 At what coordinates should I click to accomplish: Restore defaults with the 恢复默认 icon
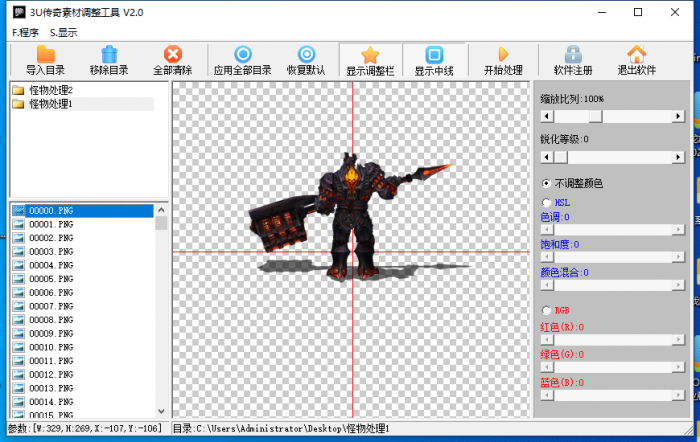306,61
